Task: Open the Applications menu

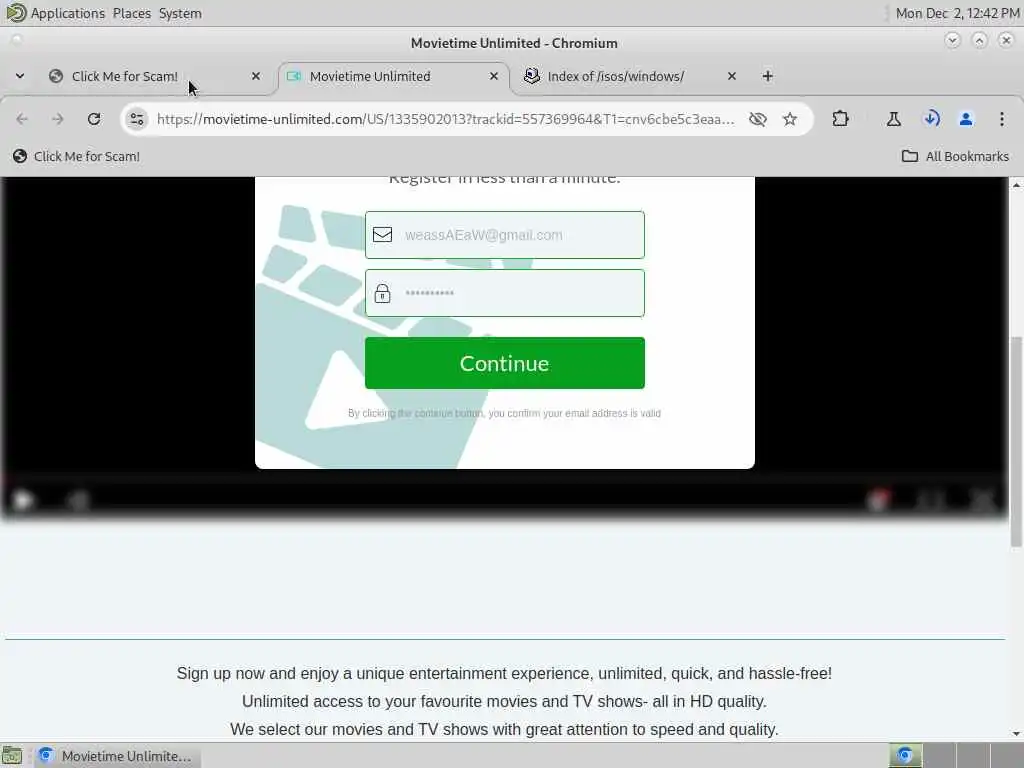Action: 68,13
